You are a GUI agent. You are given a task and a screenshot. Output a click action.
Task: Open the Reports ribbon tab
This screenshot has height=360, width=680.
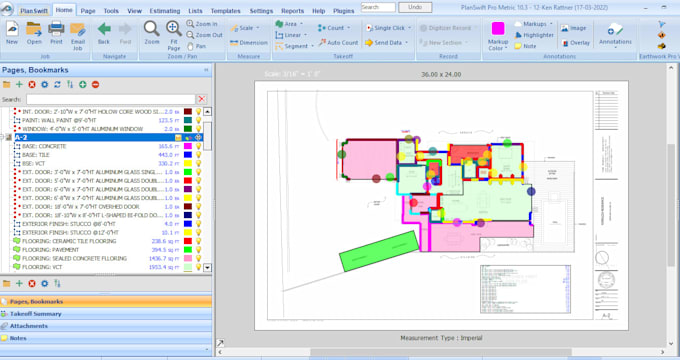click(292, 11)
